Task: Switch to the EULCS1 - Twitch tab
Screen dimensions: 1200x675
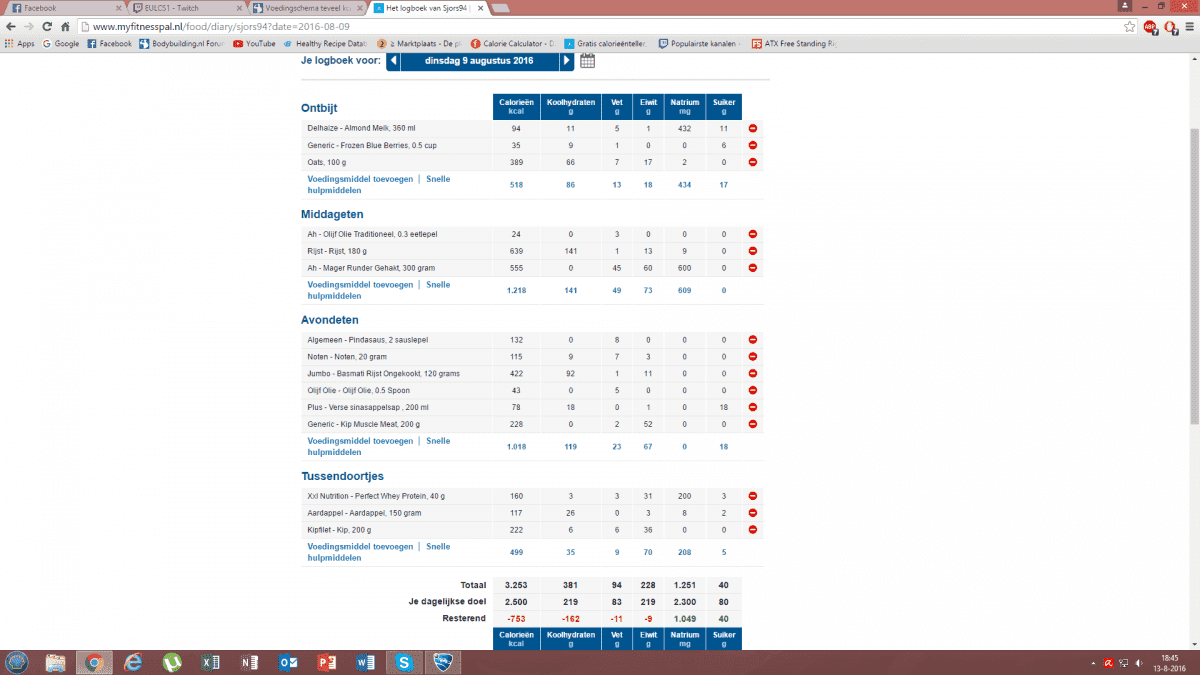Action: click(180, 8)
